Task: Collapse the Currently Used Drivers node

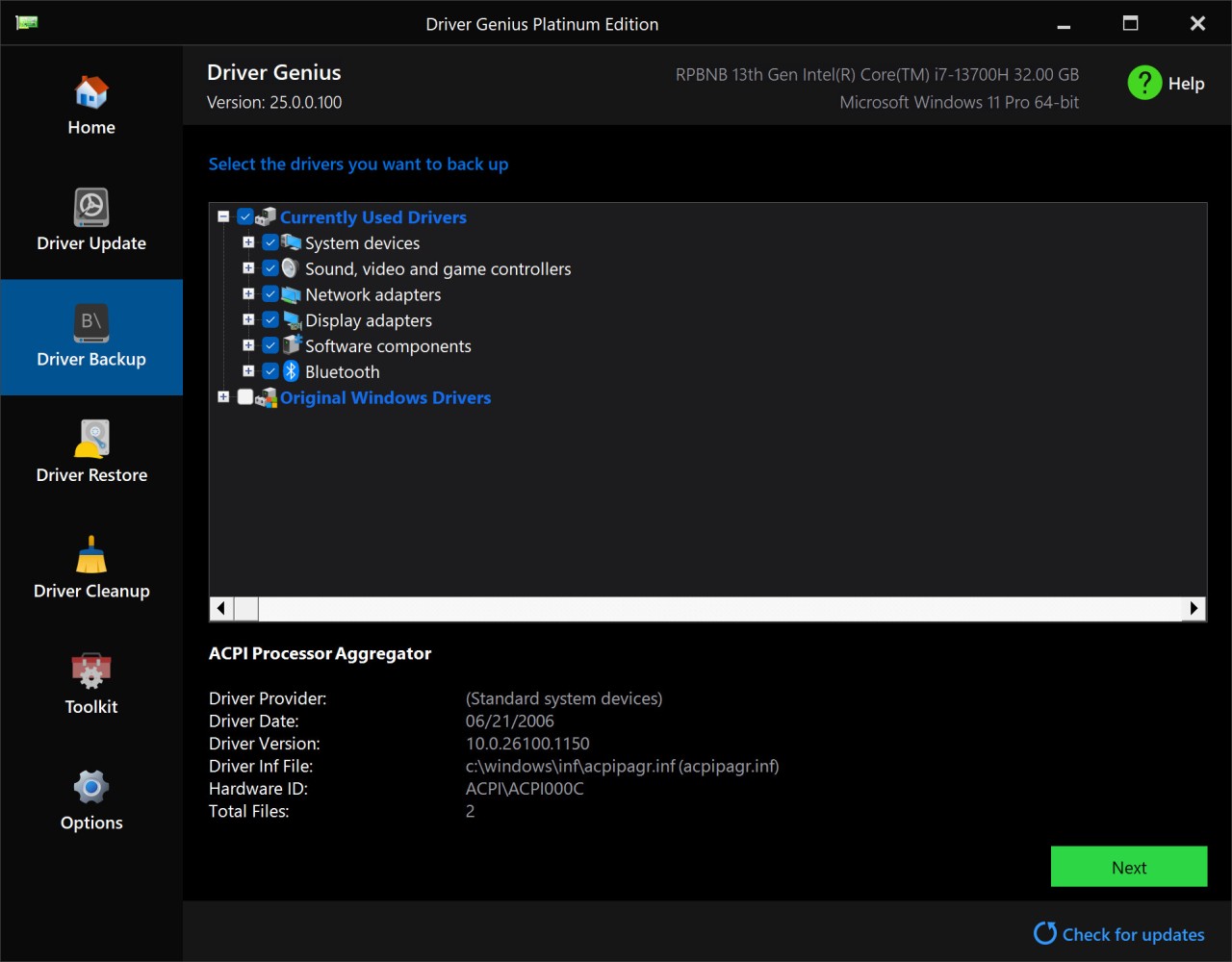Action: [223, 217]
